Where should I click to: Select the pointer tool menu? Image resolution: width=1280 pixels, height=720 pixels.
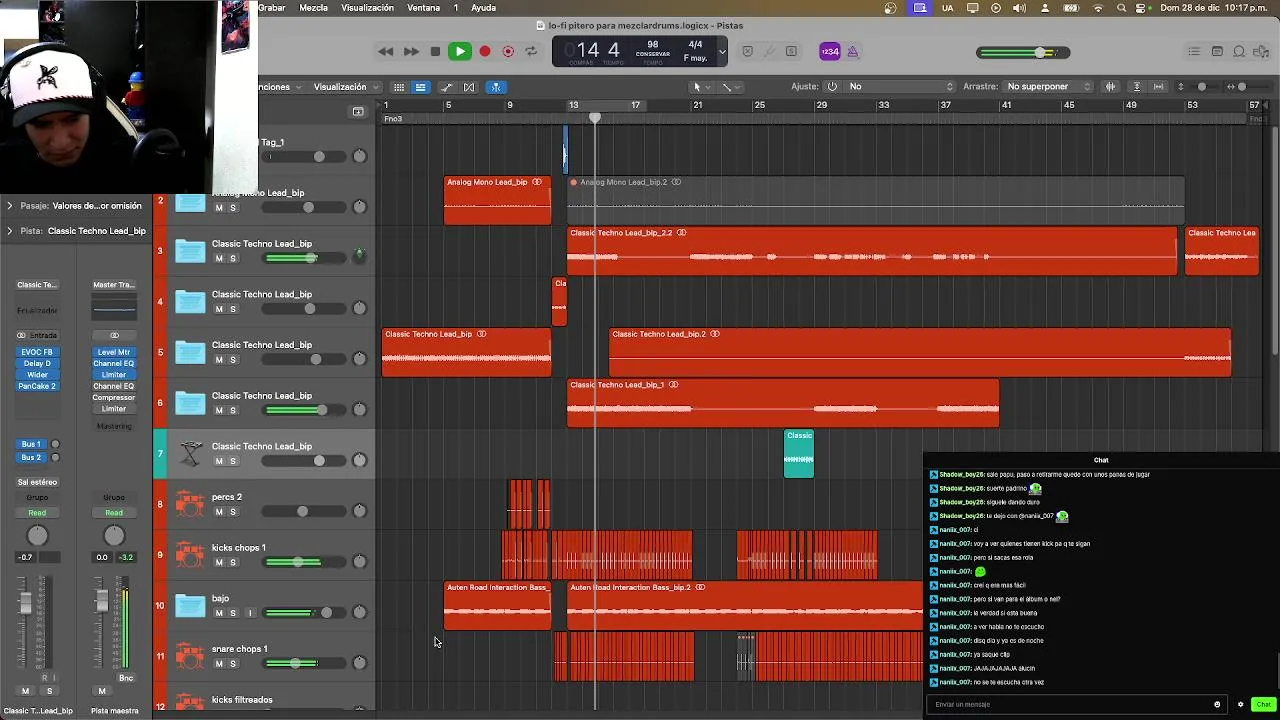[700, 87]
